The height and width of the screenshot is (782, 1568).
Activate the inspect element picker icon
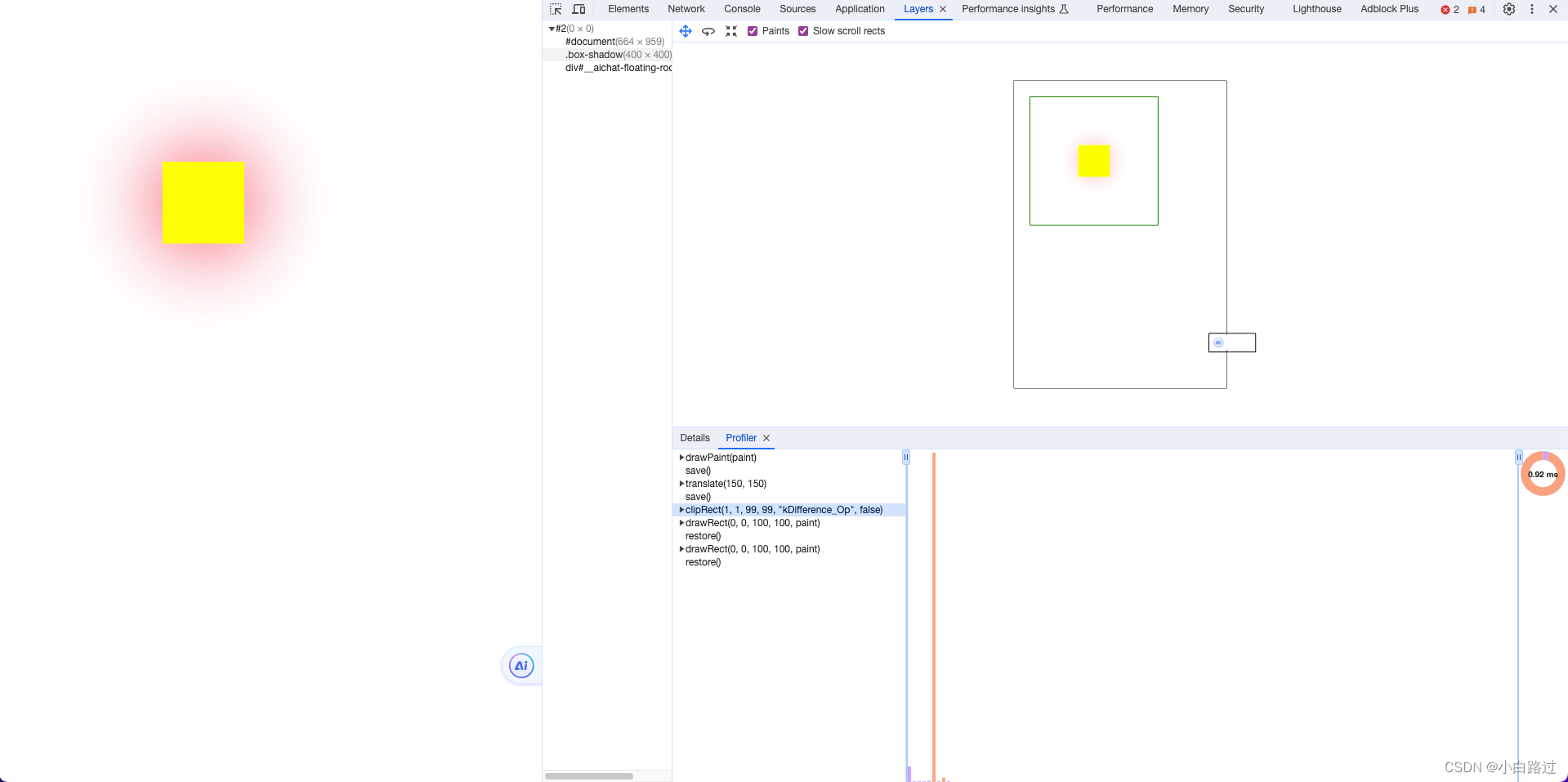tap(556, 9)
